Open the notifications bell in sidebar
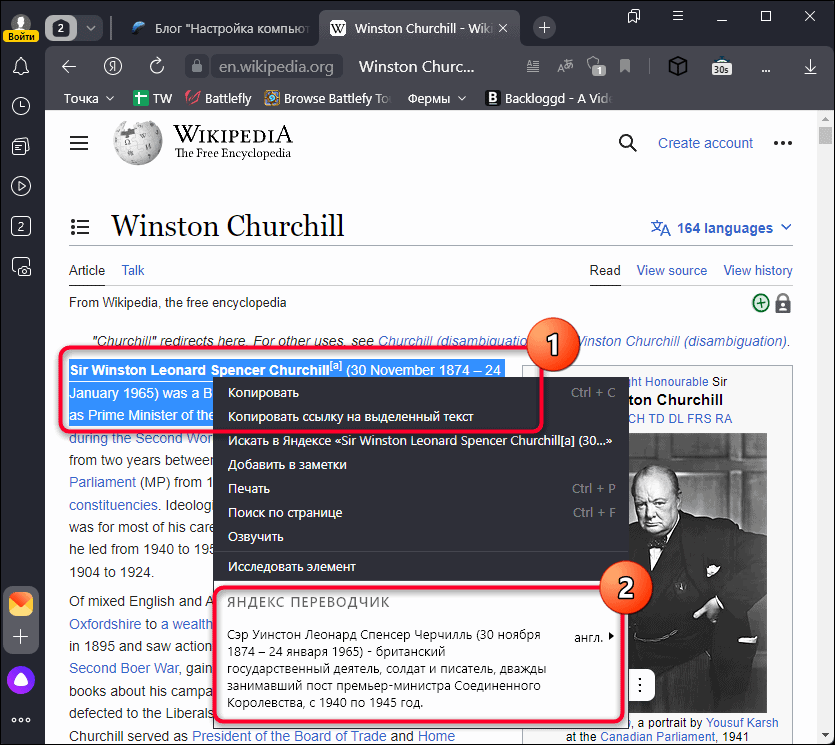Image resolution: width=835 pixels, height=745 pixels. click(21, 66)
